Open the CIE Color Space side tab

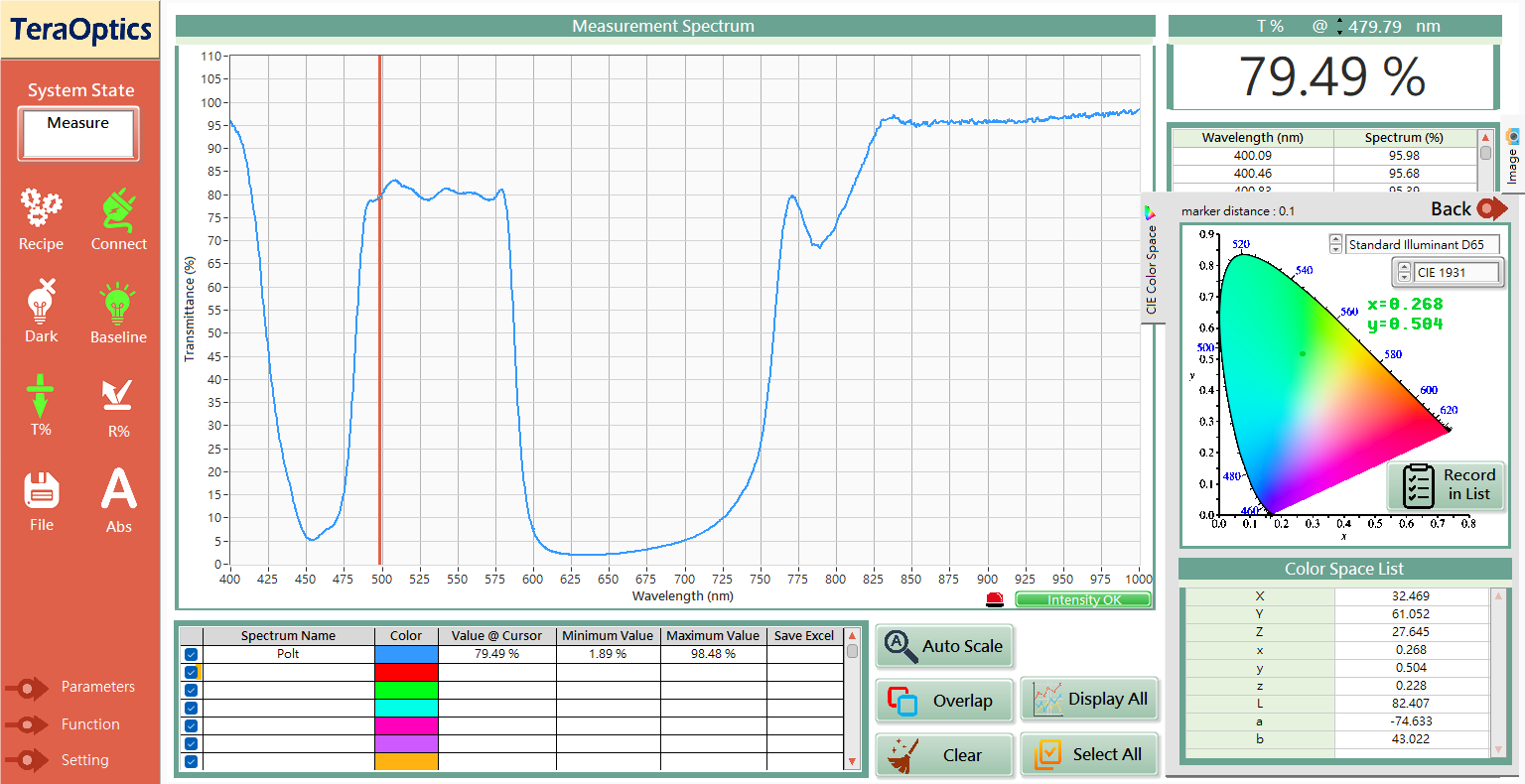coord(1152,263)
